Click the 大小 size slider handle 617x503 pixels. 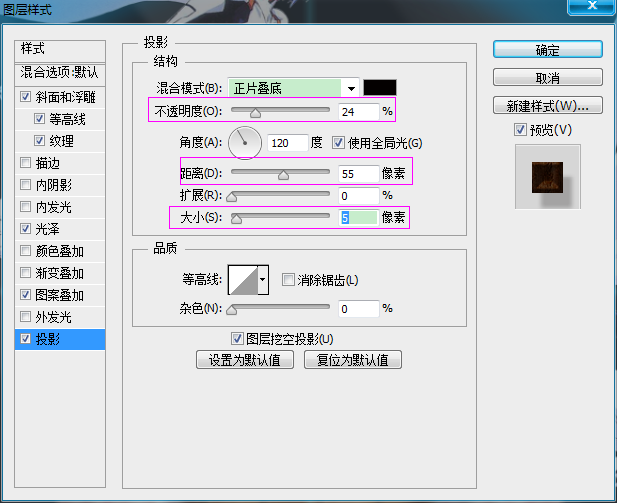point(236,219)
